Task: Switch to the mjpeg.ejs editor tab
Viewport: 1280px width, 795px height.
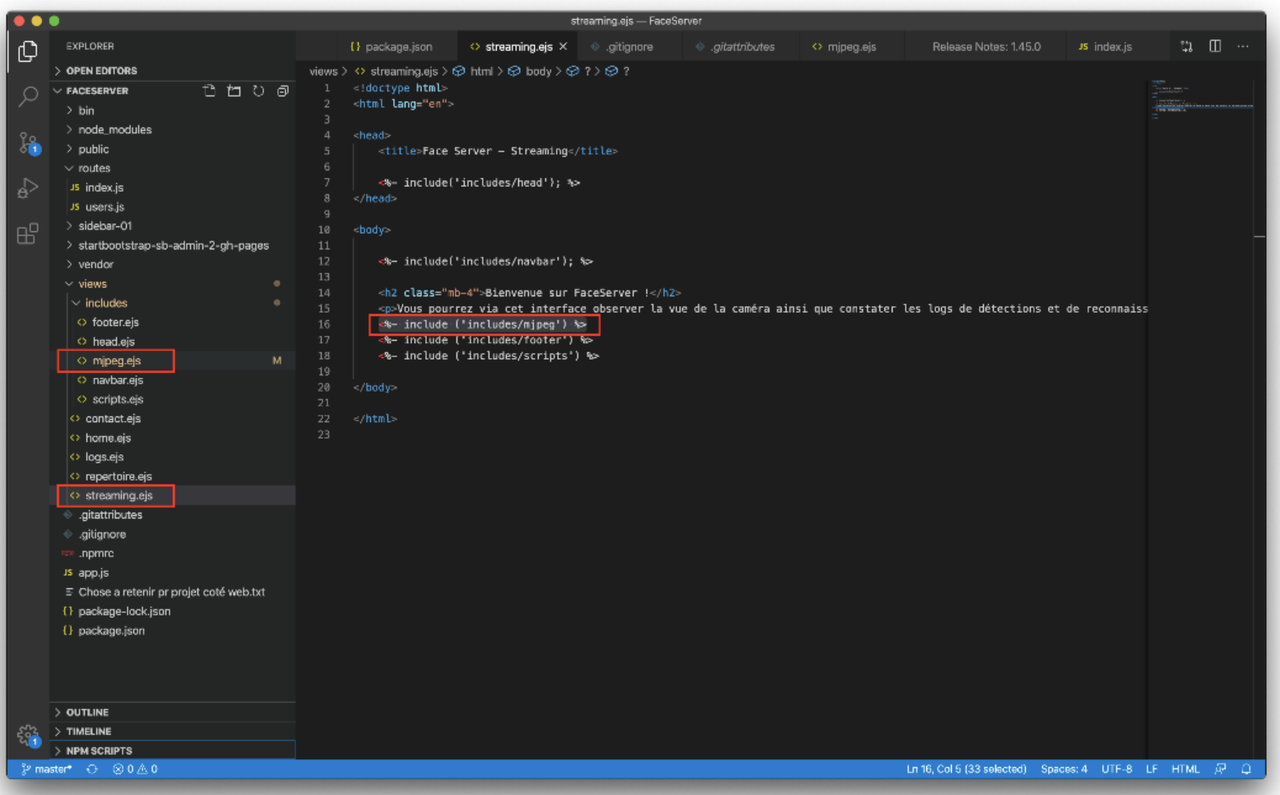Action: (x=843, y=46)
